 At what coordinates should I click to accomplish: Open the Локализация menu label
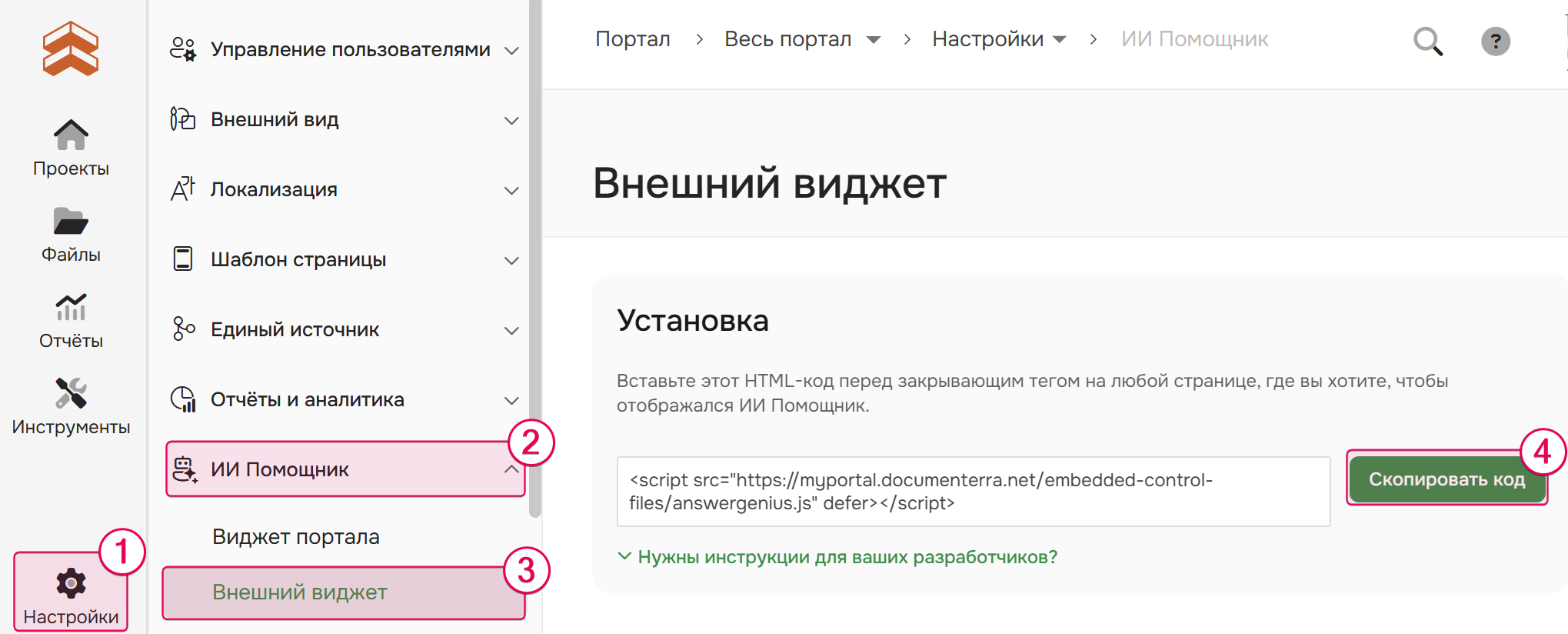coord(274,189)
